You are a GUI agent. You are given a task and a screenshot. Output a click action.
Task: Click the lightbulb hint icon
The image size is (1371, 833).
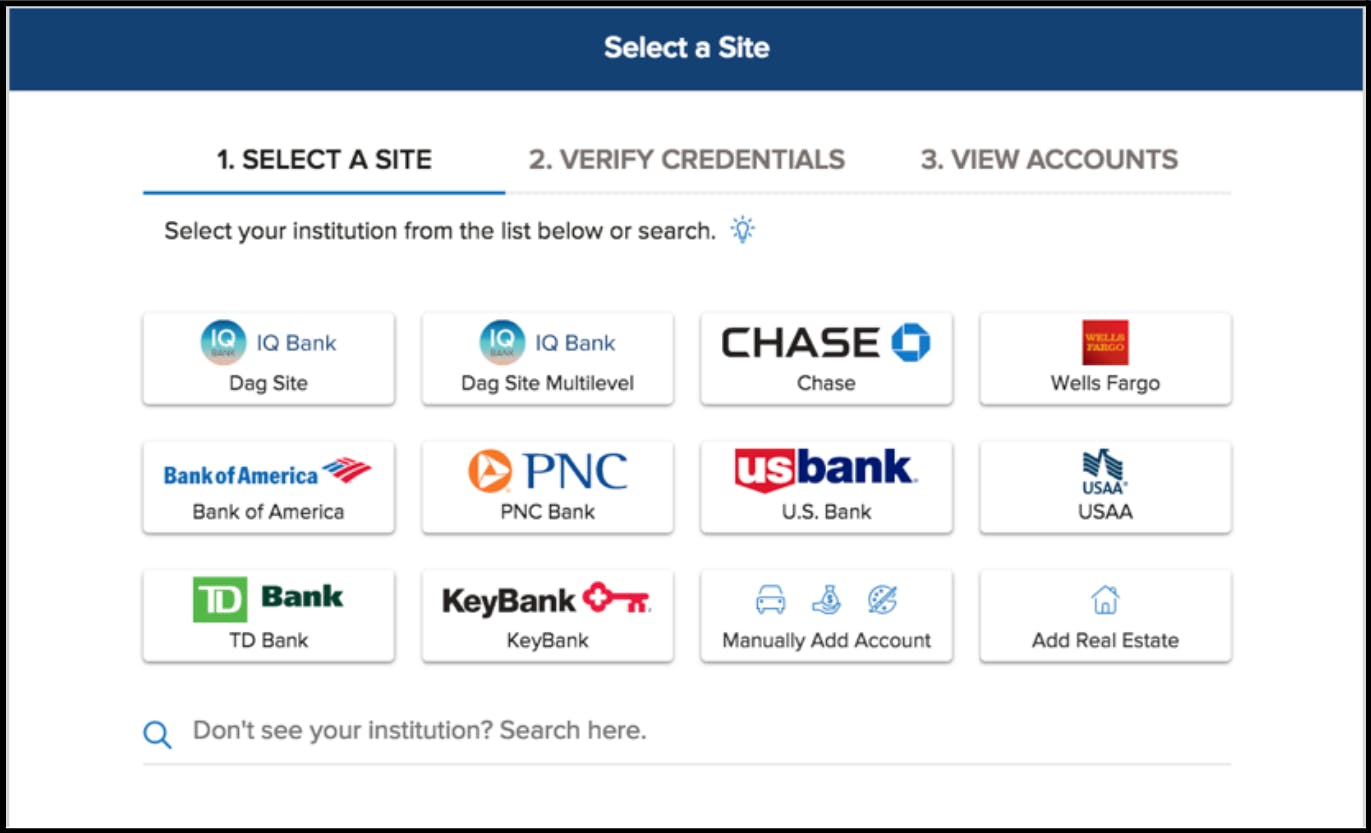click(x=742, y=229)
